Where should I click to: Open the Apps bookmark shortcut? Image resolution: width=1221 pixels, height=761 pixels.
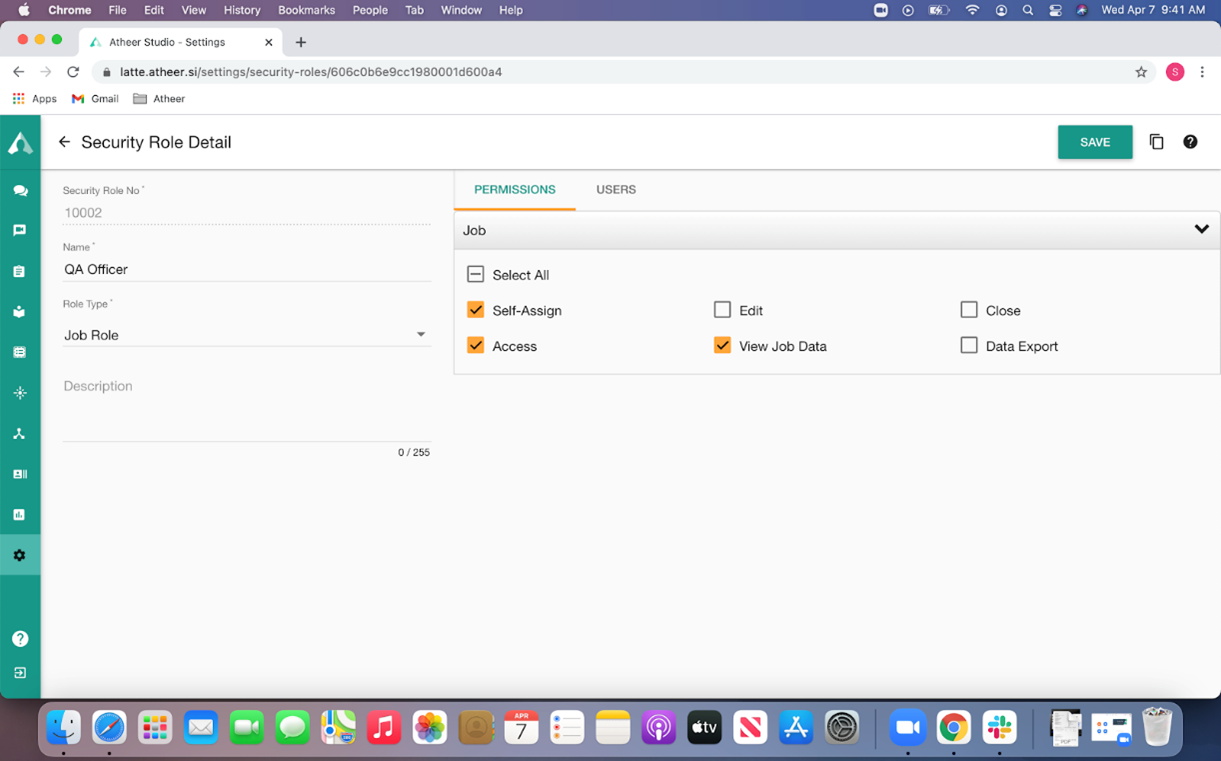(34, 99)
